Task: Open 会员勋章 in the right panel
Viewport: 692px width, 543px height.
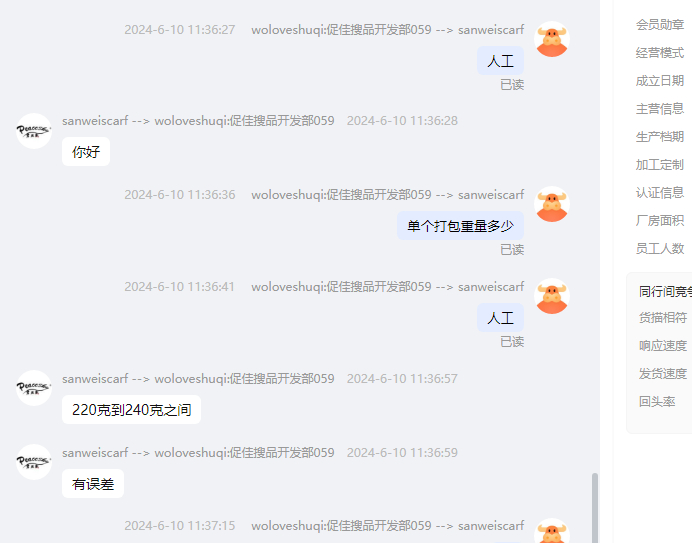Action: [x=660, y=25]
